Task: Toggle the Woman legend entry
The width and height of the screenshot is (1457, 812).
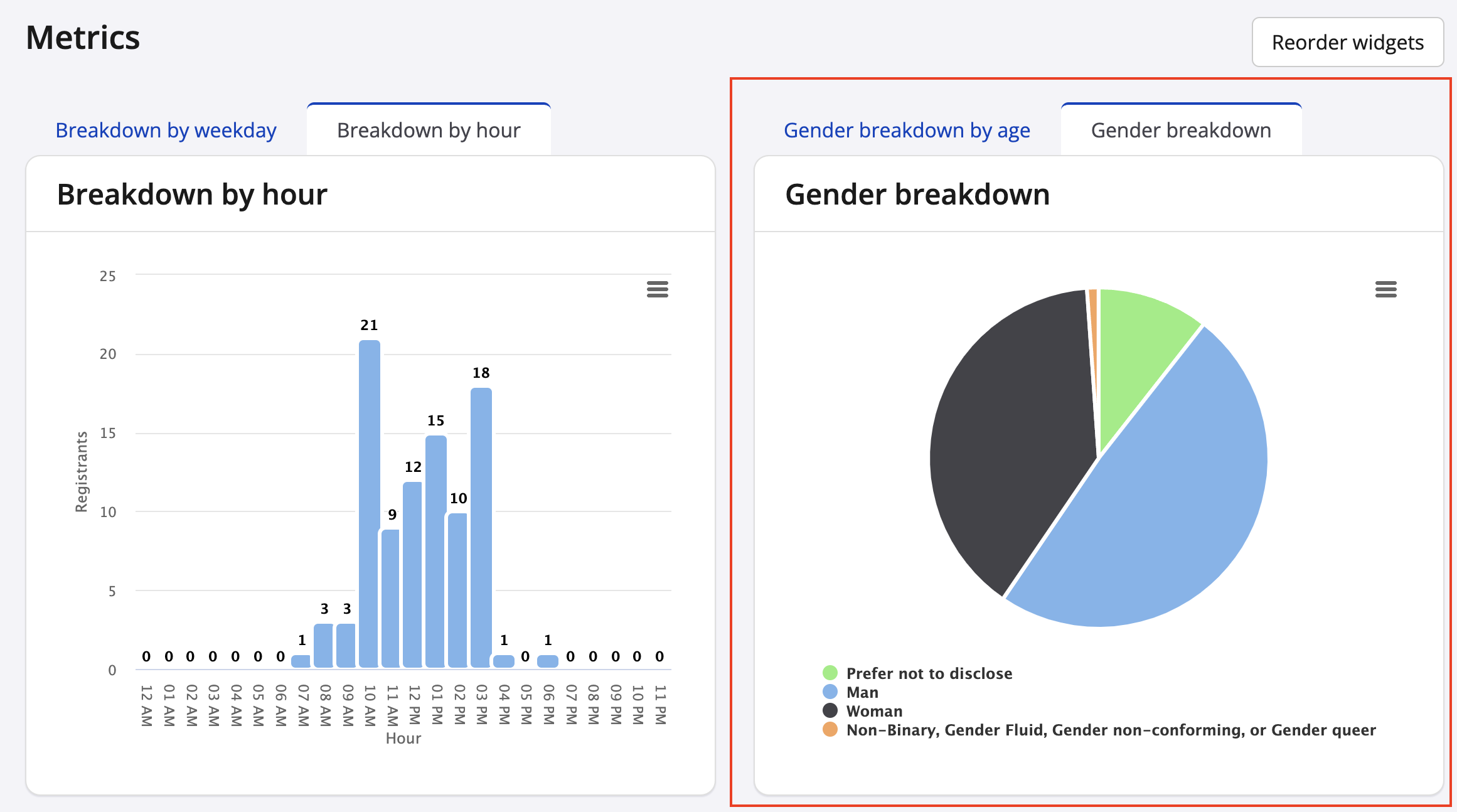Action: (874, 711)
